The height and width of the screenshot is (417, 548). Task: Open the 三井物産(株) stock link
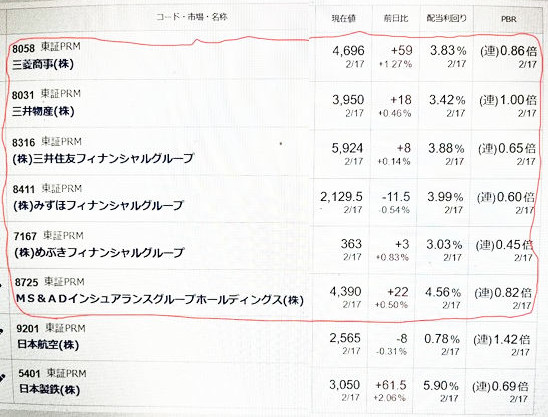(x=43, y=112)
